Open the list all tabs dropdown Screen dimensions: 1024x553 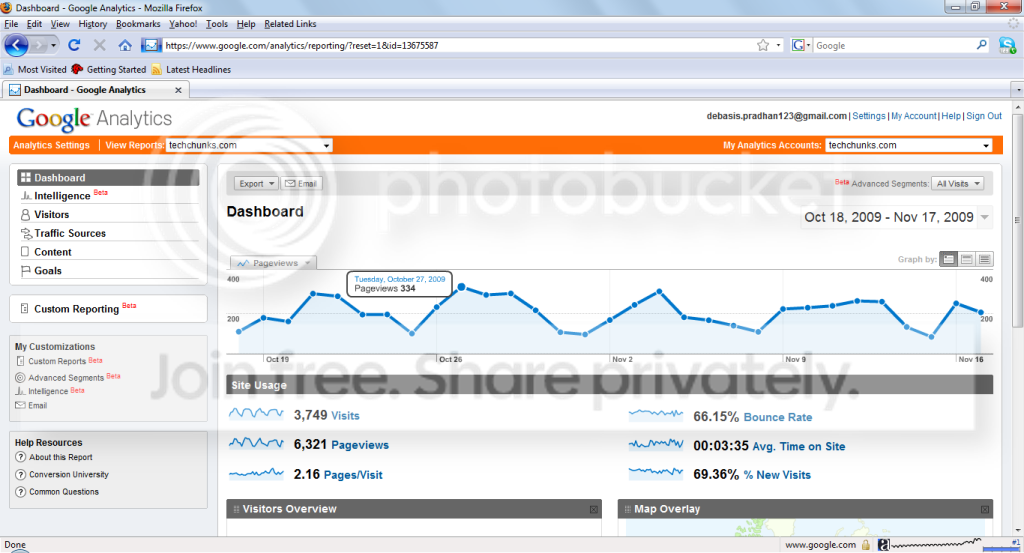point(1017,89)
